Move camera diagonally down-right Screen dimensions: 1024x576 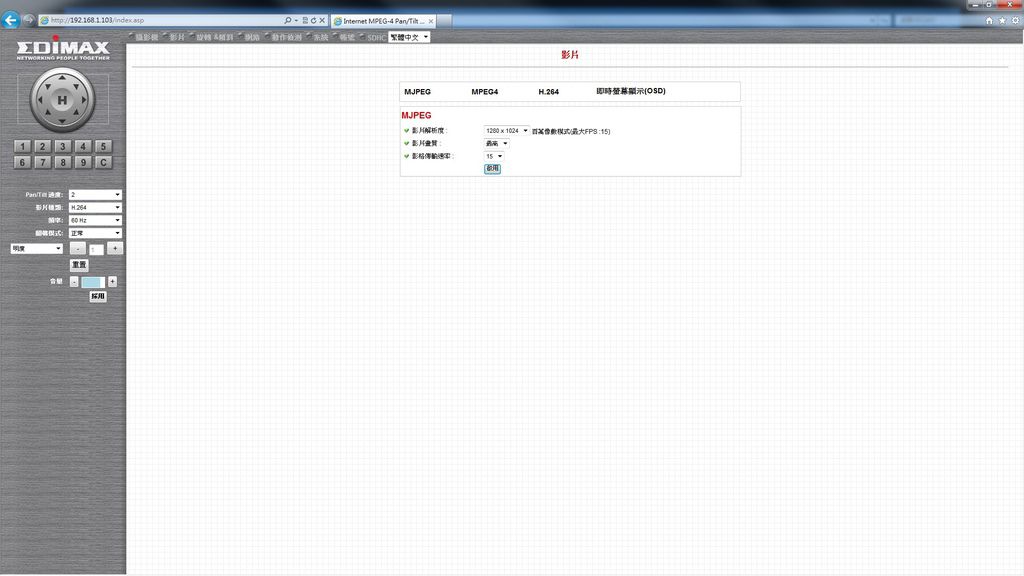click(x=77, y=114)
